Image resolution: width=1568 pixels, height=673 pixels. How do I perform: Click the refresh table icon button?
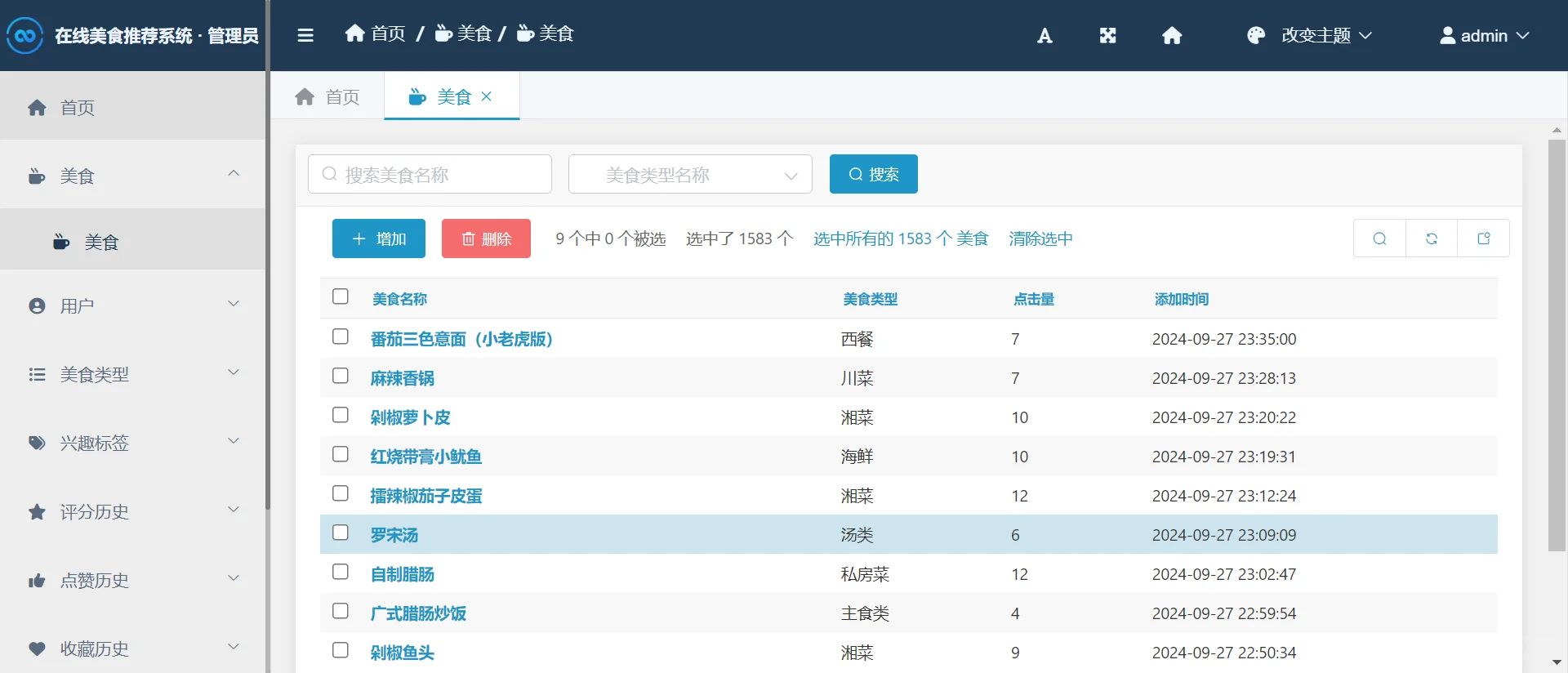(x=1432, y=238)
